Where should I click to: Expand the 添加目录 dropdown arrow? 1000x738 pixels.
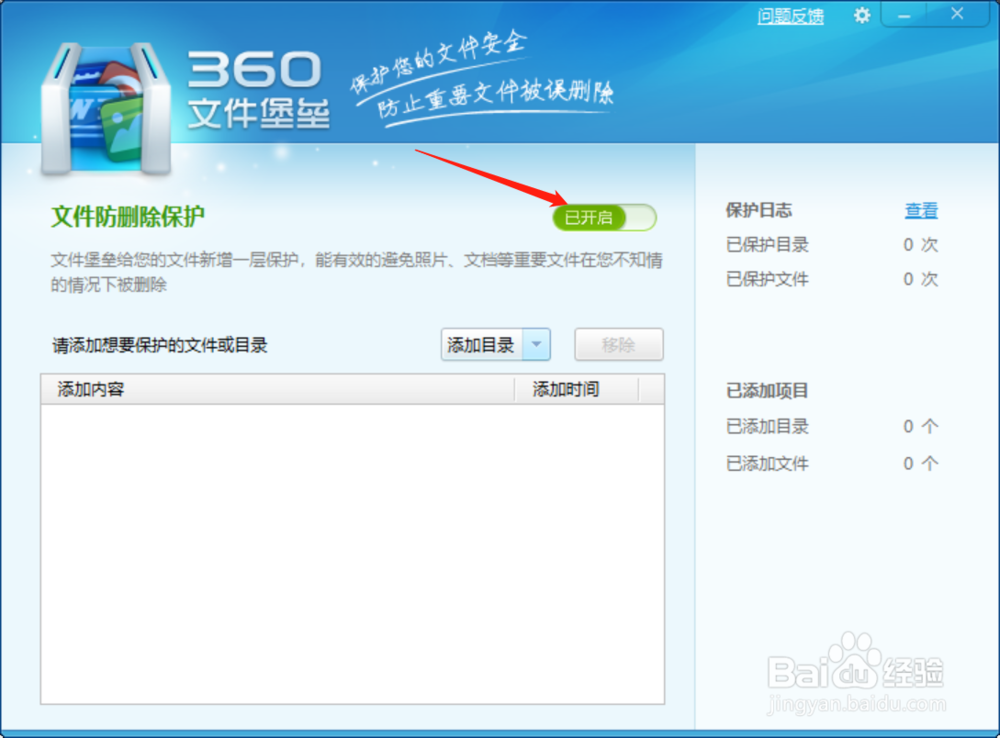(536, 344)
